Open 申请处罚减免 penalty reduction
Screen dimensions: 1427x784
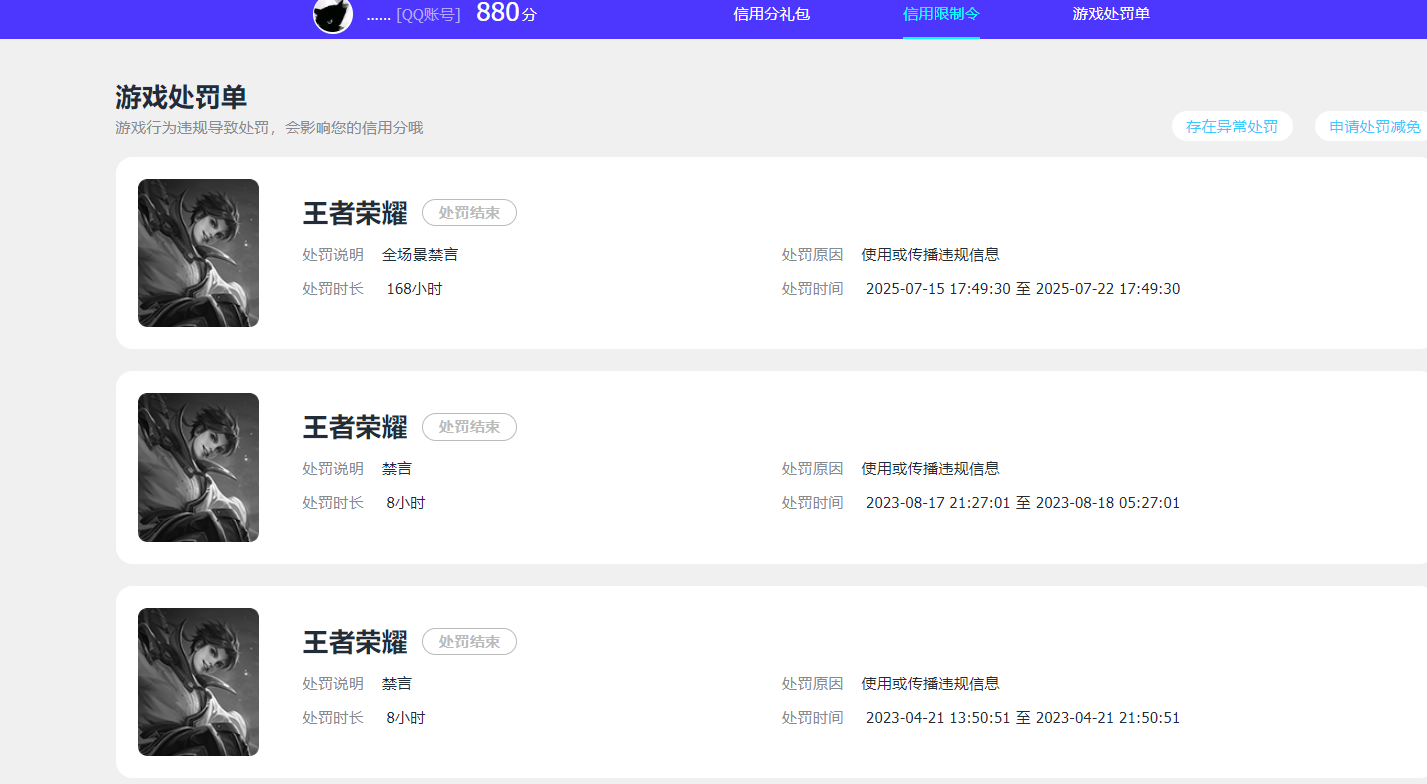(x=1373, y=126)
